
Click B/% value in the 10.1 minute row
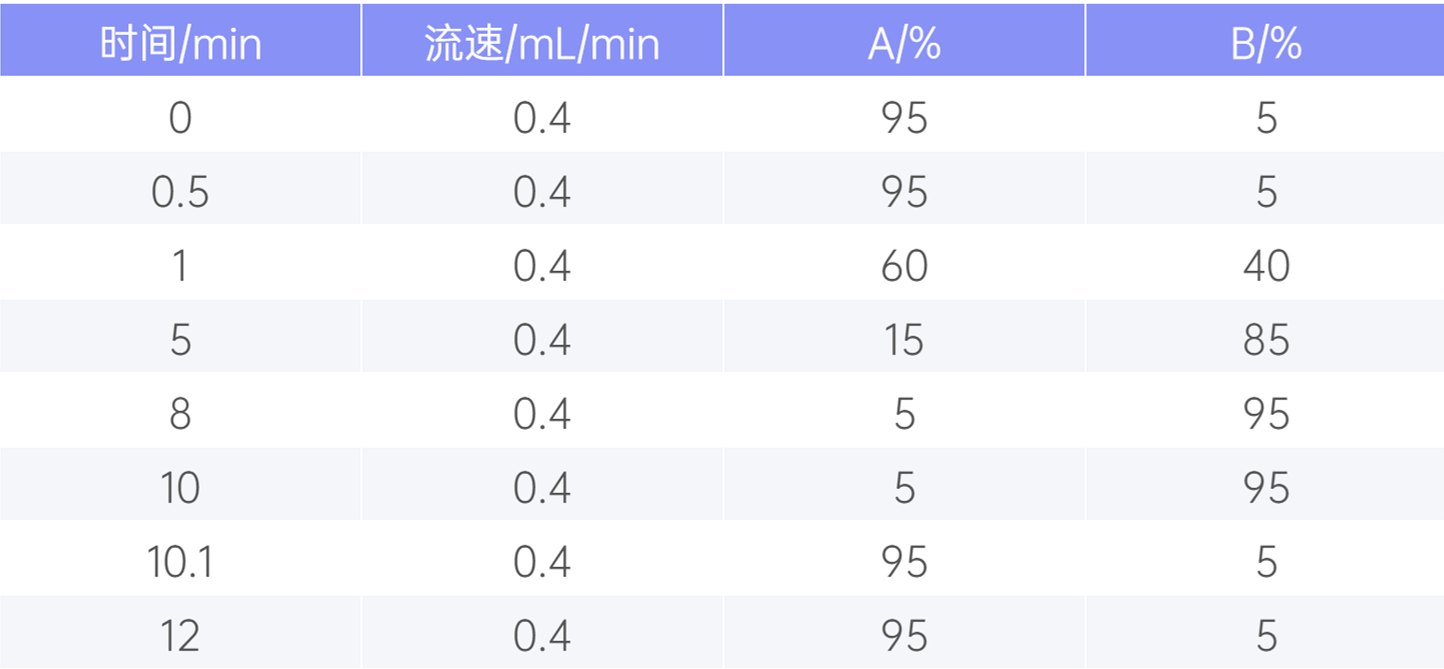point(1266,562)
